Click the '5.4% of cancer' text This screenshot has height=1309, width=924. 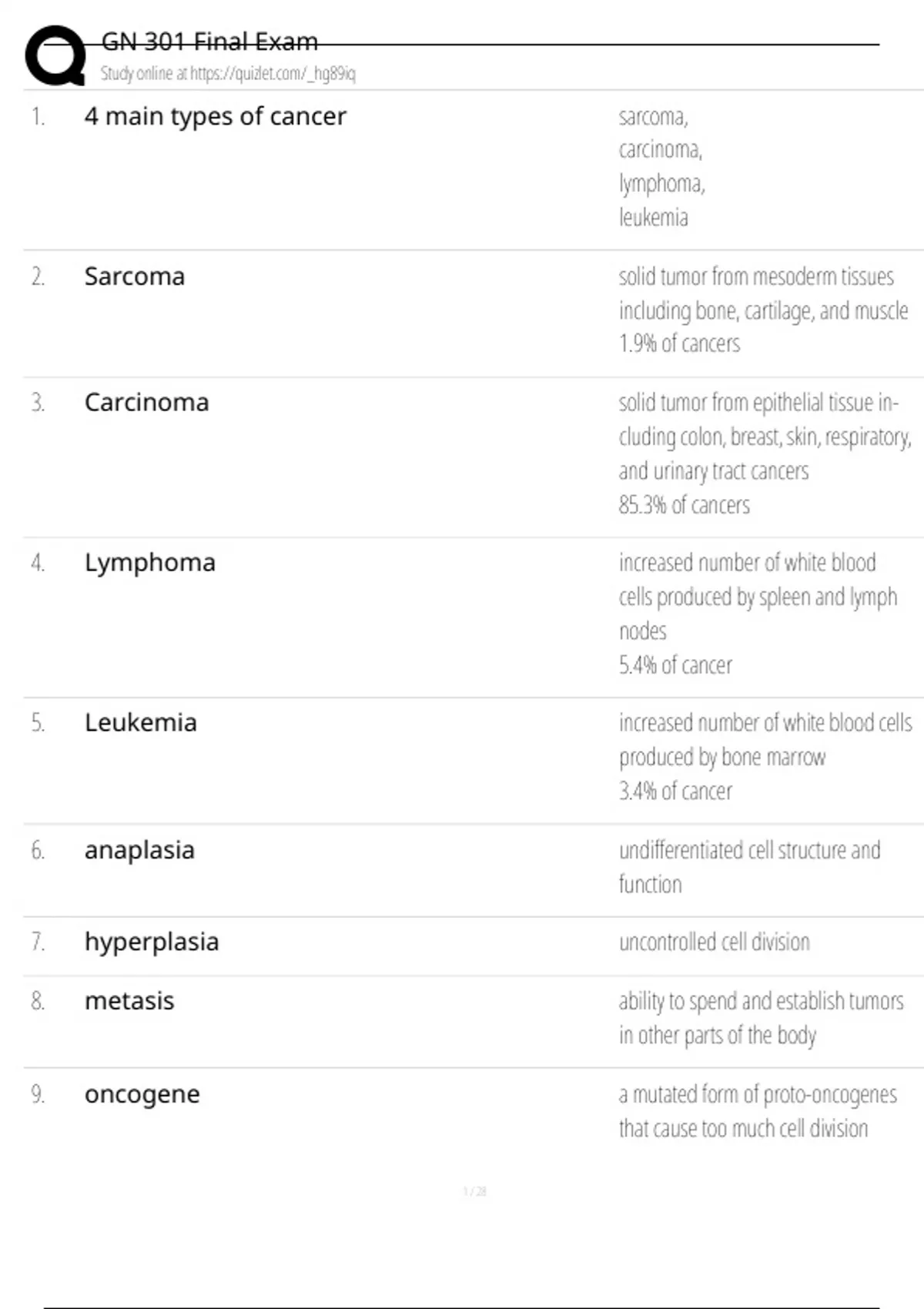[675, 665]
